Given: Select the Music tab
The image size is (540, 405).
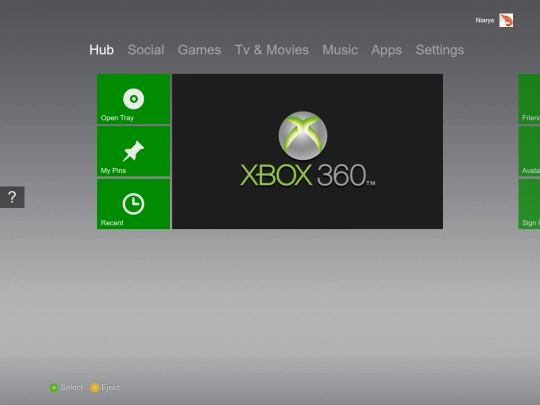Looking at the screenshot, I should [340, 50].
